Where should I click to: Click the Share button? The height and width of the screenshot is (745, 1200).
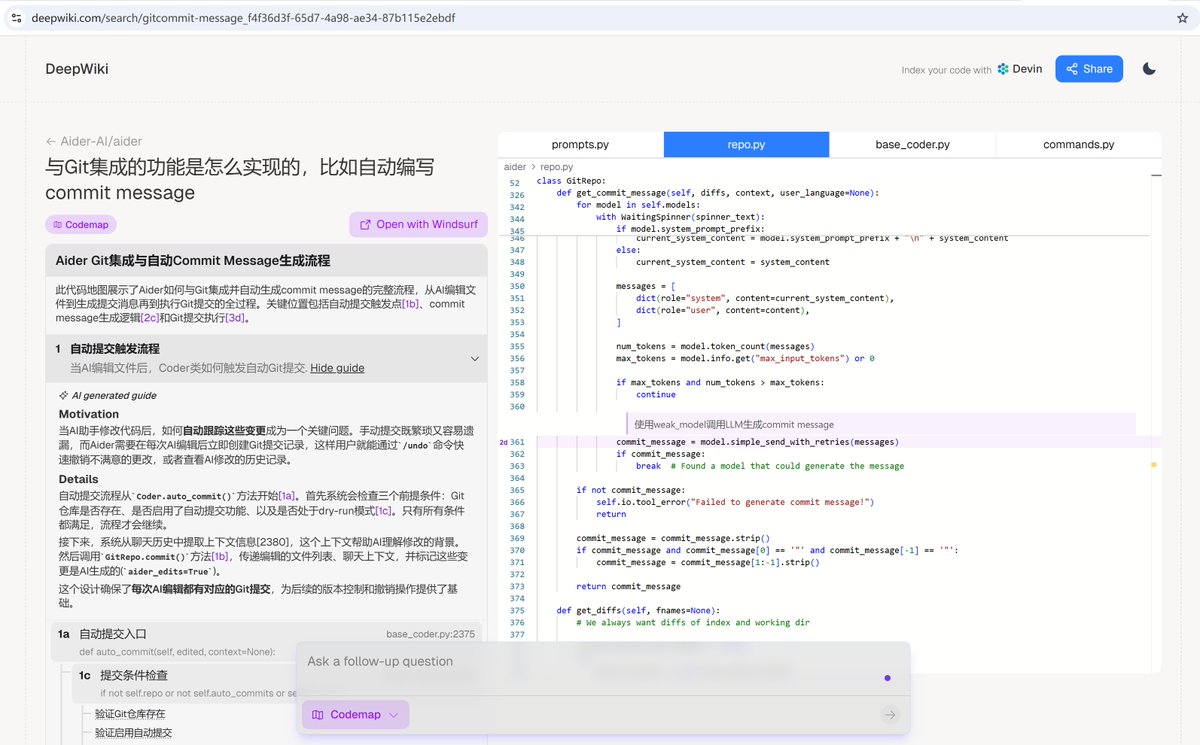coord(1089,68)
